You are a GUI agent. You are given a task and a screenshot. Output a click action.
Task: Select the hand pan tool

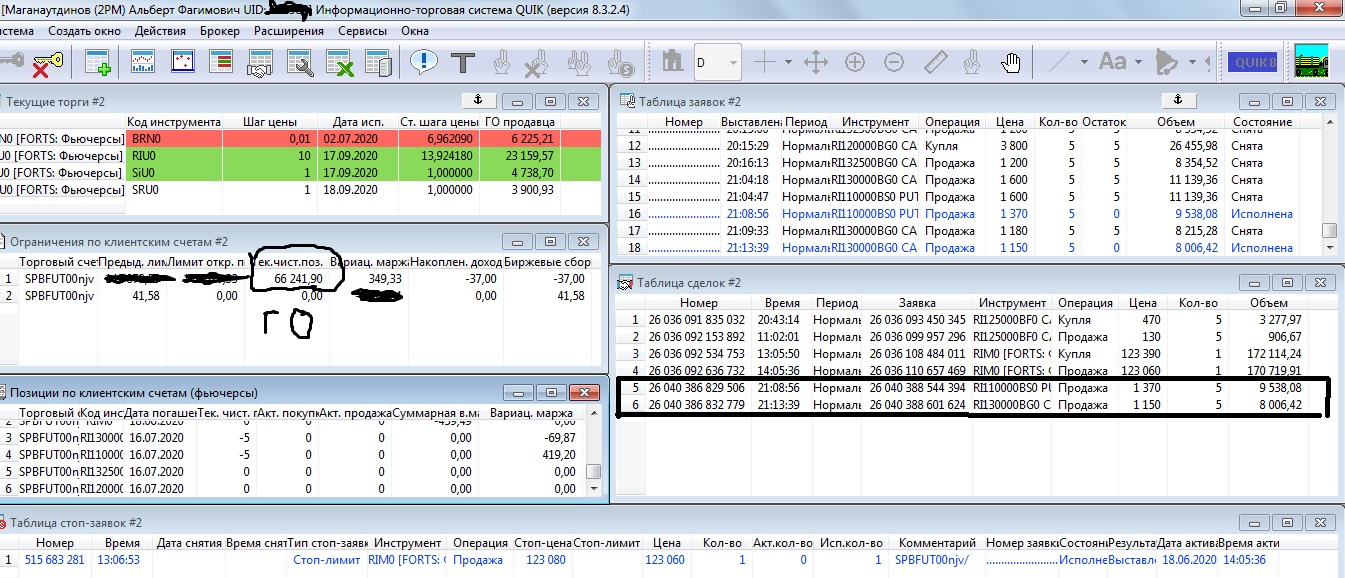click(1011, 63)
